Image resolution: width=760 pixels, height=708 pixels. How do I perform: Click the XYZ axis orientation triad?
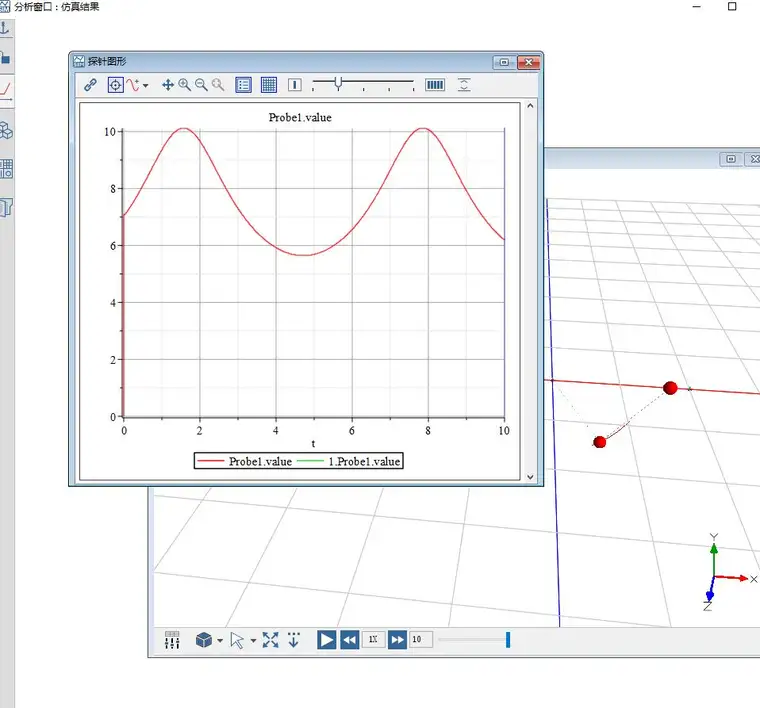coord(729,573)
